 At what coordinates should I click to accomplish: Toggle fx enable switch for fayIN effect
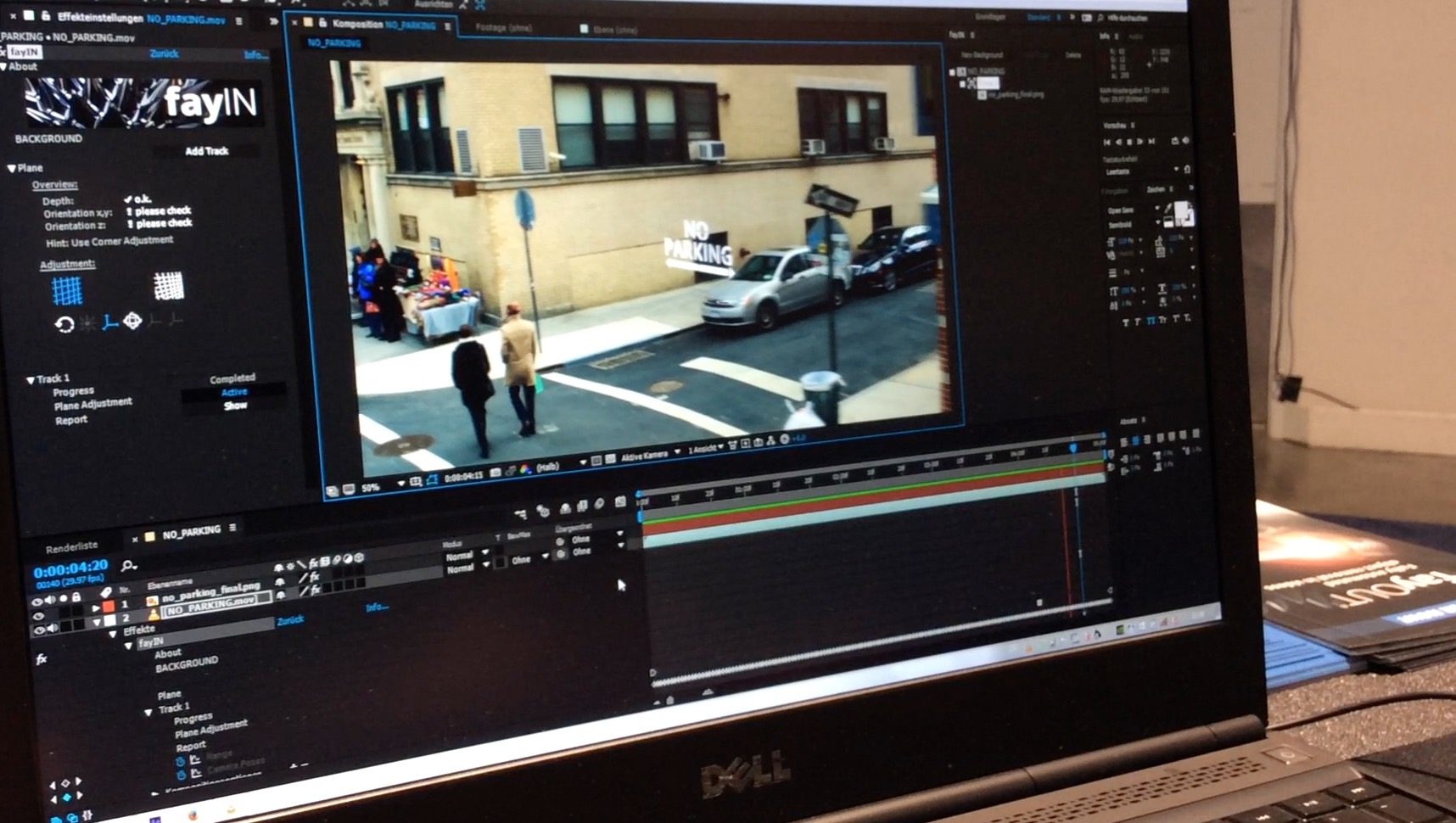[x=41, y=659]
